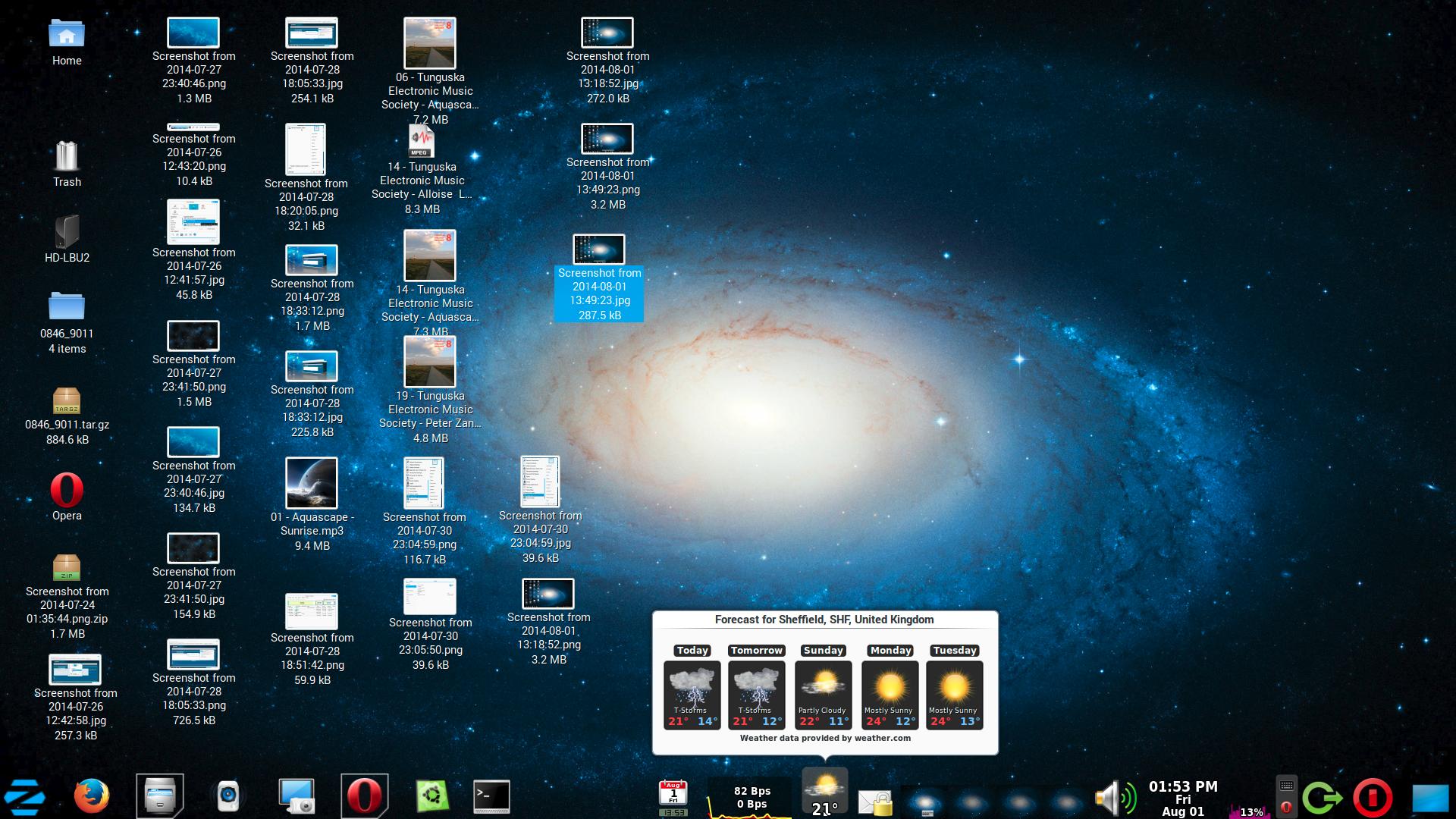Open the file manager taskbar icon

[160, 796]
